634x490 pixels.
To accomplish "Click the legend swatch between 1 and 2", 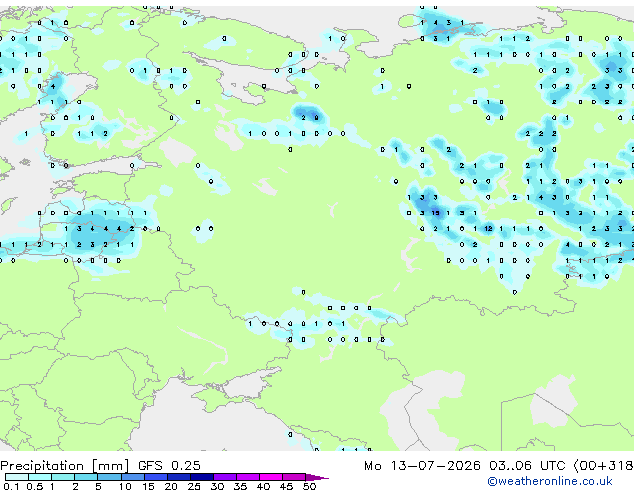I will (x=63, y=477).
